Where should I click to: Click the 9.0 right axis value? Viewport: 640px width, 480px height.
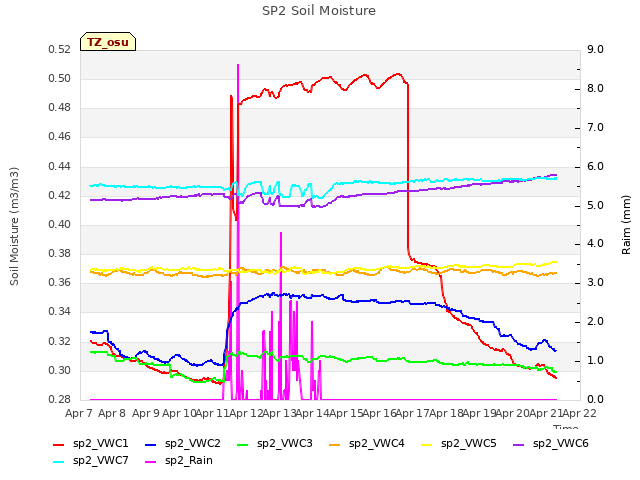[595, 50]
